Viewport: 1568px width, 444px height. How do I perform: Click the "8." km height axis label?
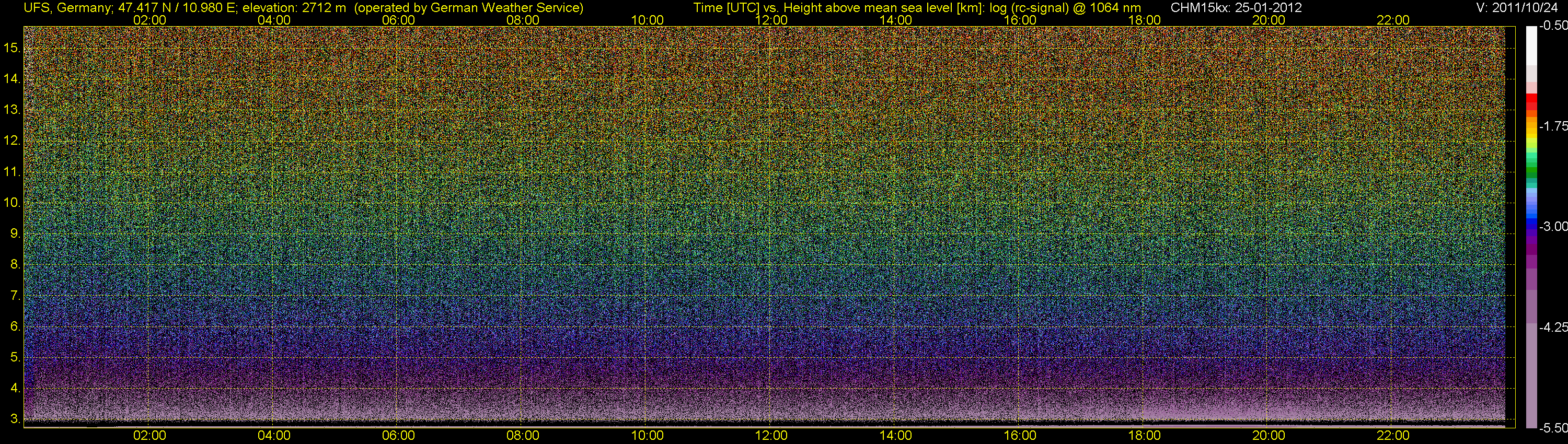point(15,265)
